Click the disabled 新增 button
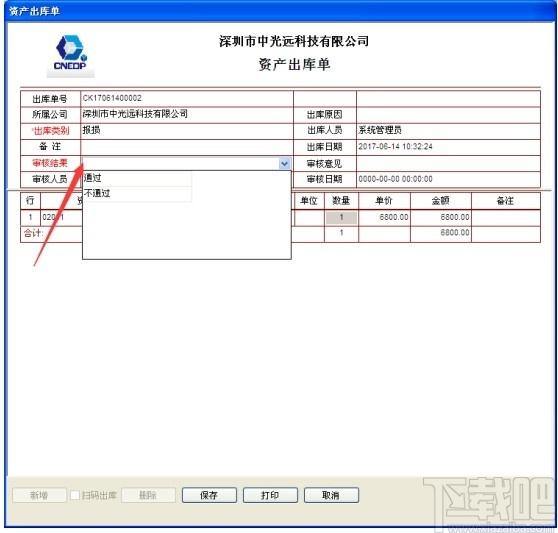The image size is (558, 533). click(x=39, y=495)
